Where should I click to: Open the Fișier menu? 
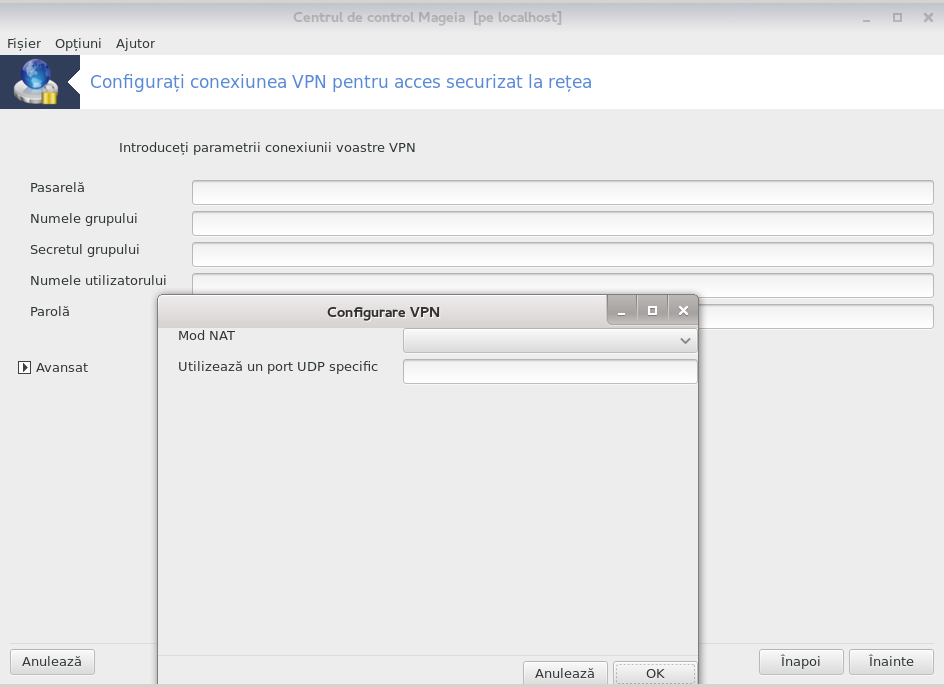[24, 43]
